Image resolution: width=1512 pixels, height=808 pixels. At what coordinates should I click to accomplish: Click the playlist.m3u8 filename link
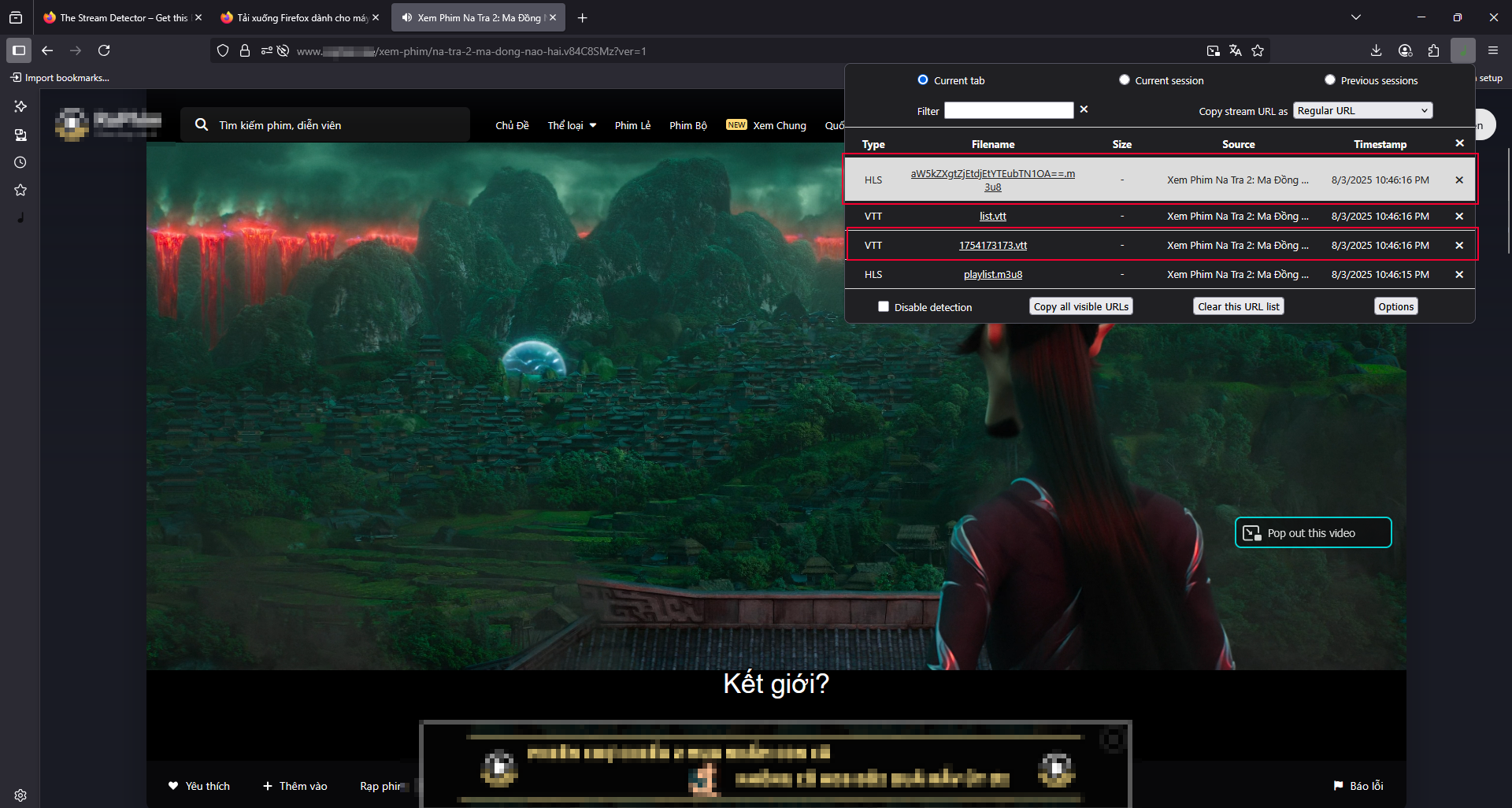[992, 274]
